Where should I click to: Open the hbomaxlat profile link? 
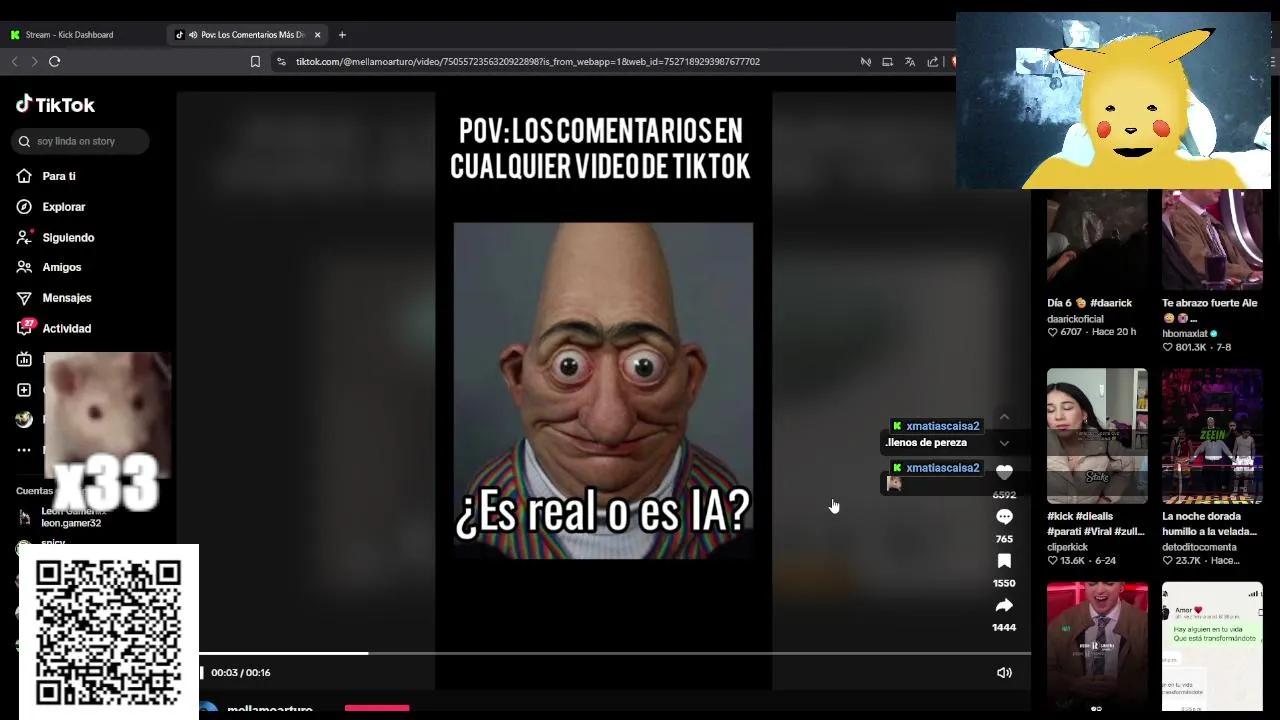click(1185, 334)
